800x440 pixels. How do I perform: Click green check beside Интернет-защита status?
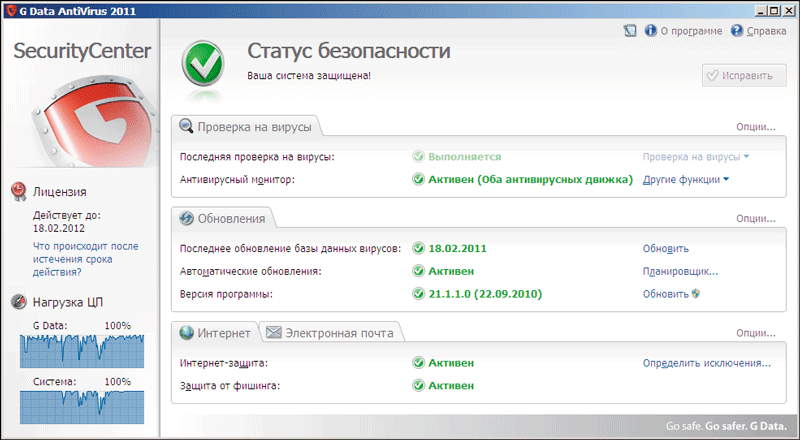click(418, 362)
